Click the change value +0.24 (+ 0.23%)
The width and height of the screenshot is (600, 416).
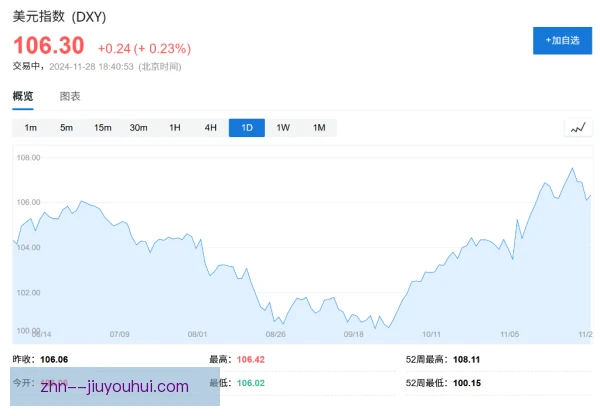pos(144,49)
